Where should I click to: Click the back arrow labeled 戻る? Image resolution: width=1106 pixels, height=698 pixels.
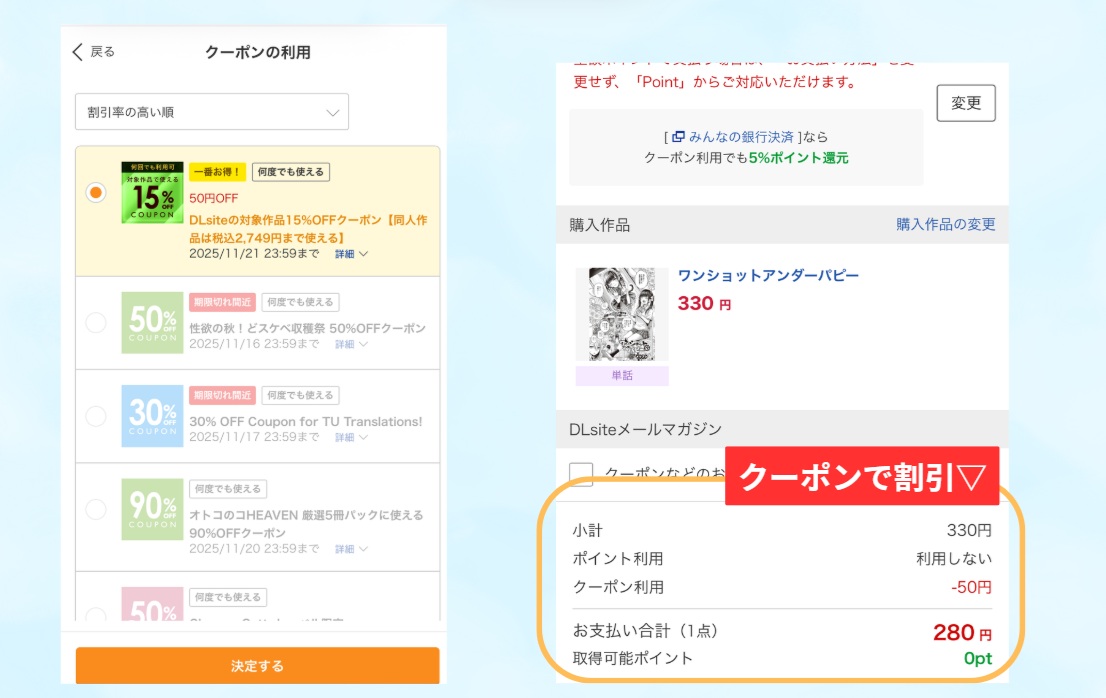[x=93, y=52]
